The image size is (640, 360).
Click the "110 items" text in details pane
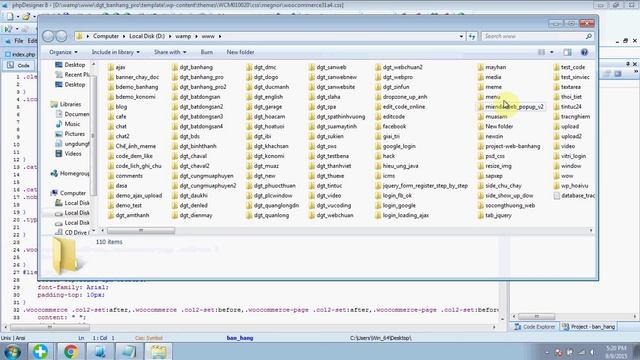point(109,242)
